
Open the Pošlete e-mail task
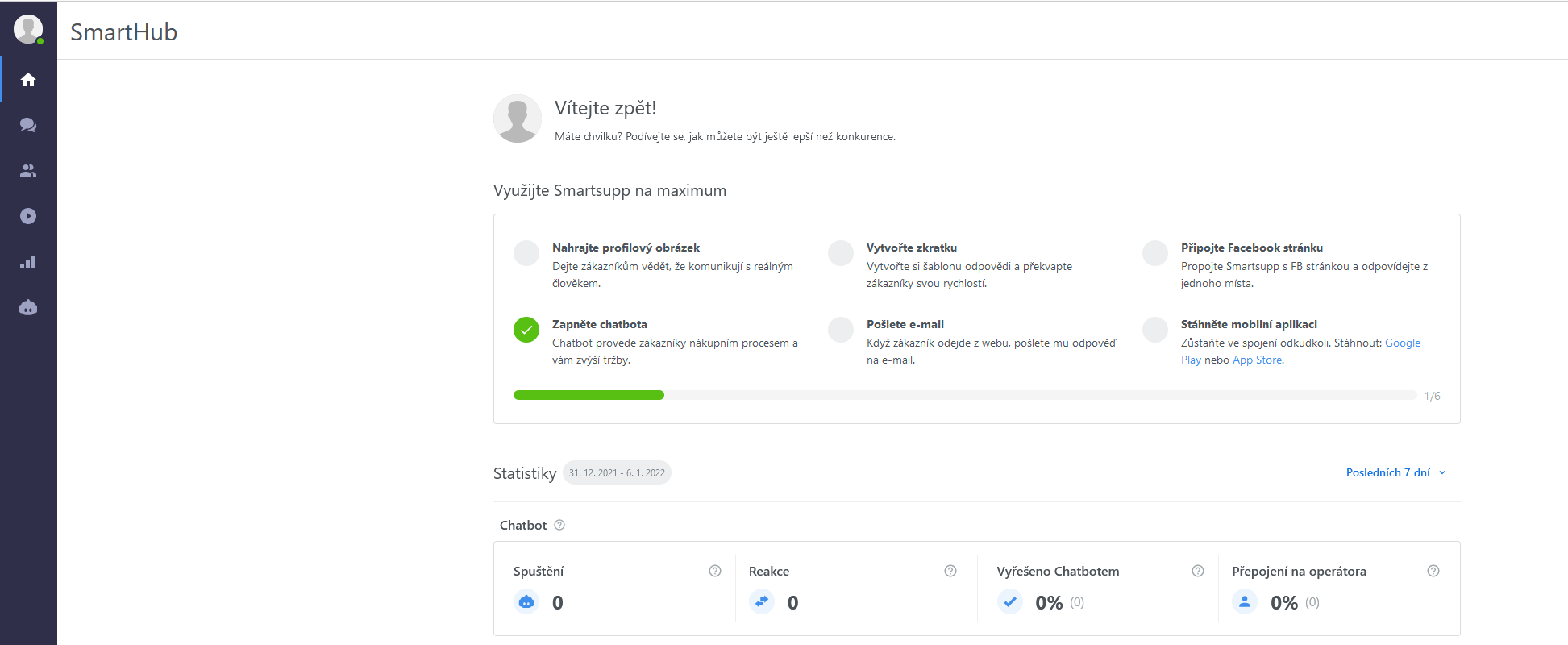(x=905, y=324)
